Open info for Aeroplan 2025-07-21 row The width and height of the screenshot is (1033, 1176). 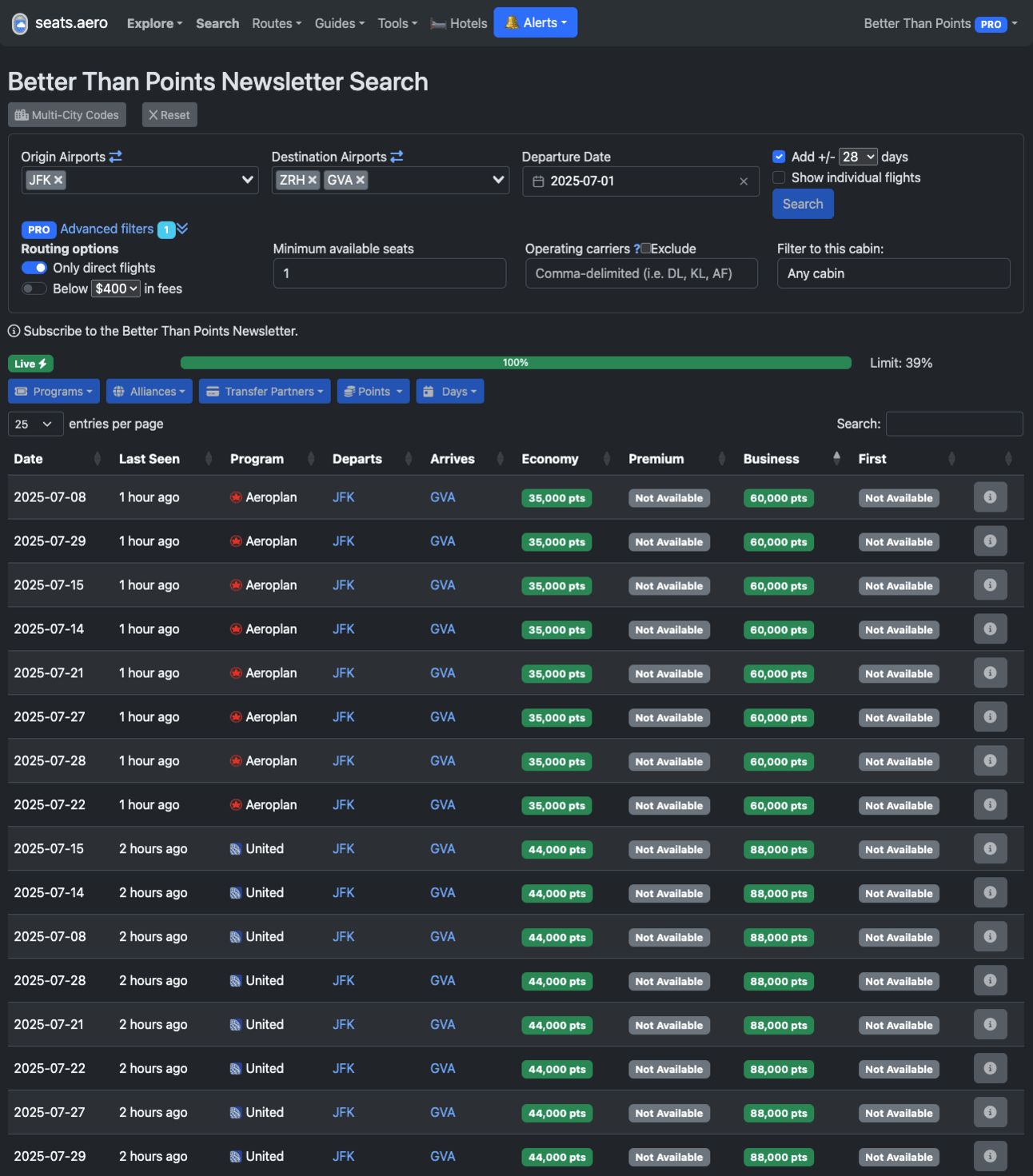coord(990,673)
